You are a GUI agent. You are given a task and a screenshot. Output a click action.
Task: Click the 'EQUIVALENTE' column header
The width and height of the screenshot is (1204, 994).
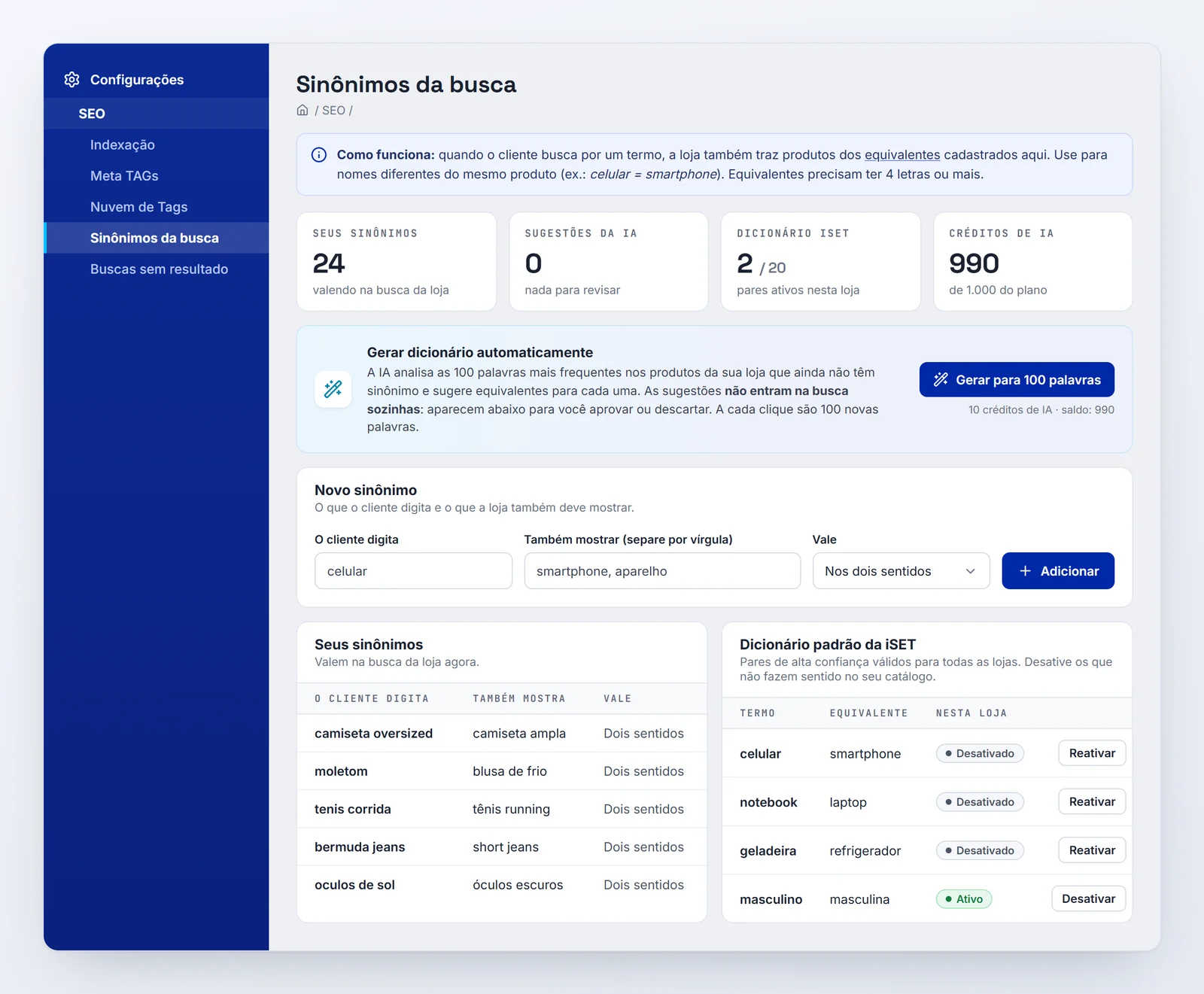point(868,713)
